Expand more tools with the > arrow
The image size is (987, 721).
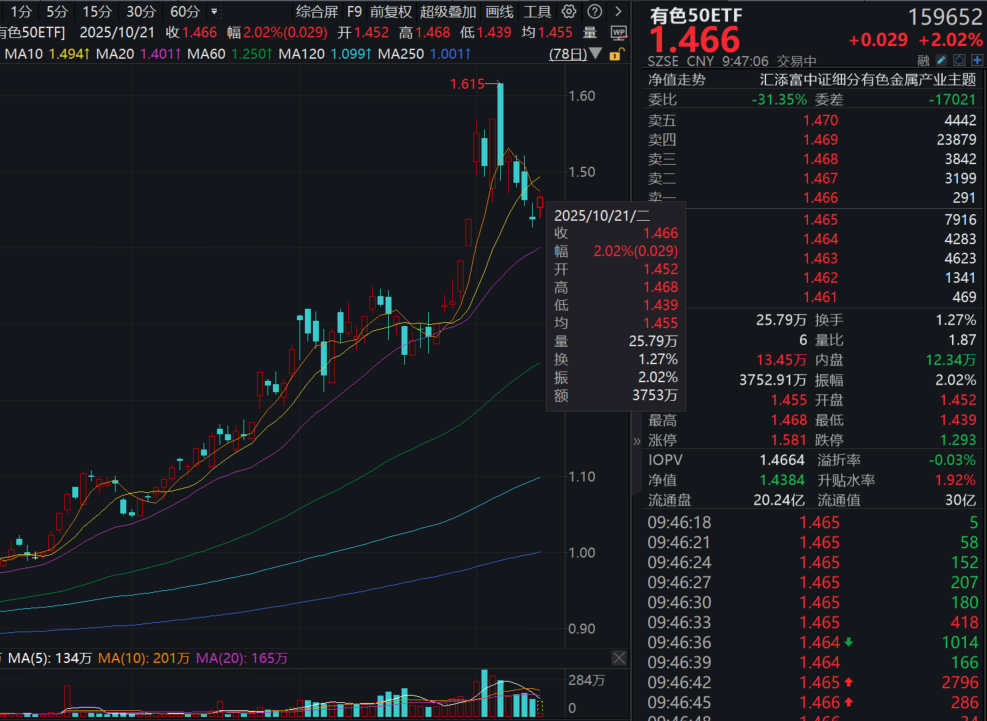pos(618,13)
